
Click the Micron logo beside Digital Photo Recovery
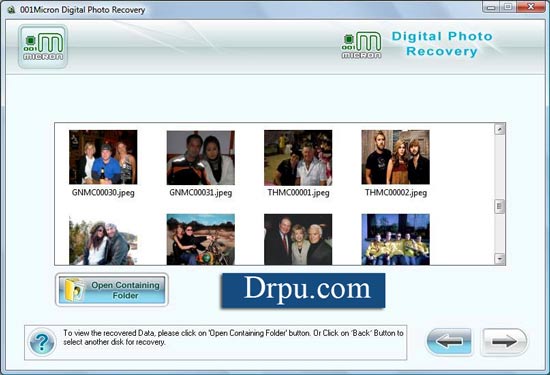pyautogui.click(x=361, y=45)
